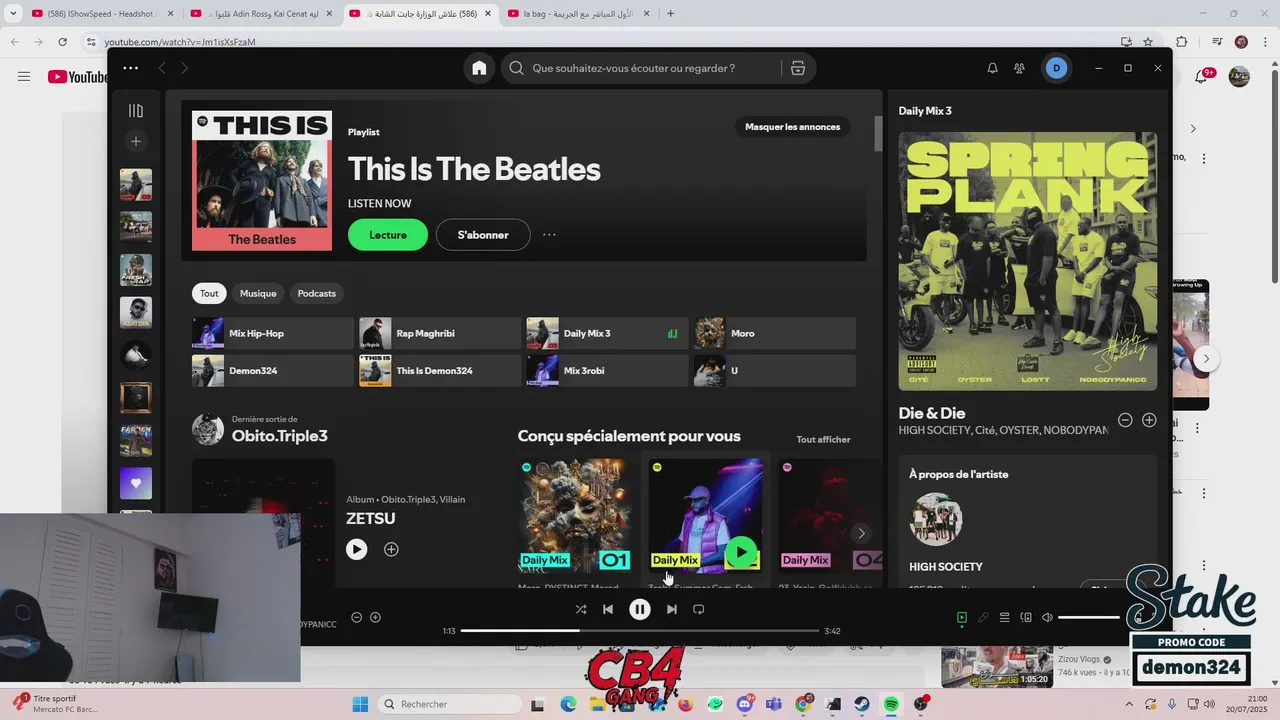Toggle the Now Playing view icon

(x=962, y=618)
